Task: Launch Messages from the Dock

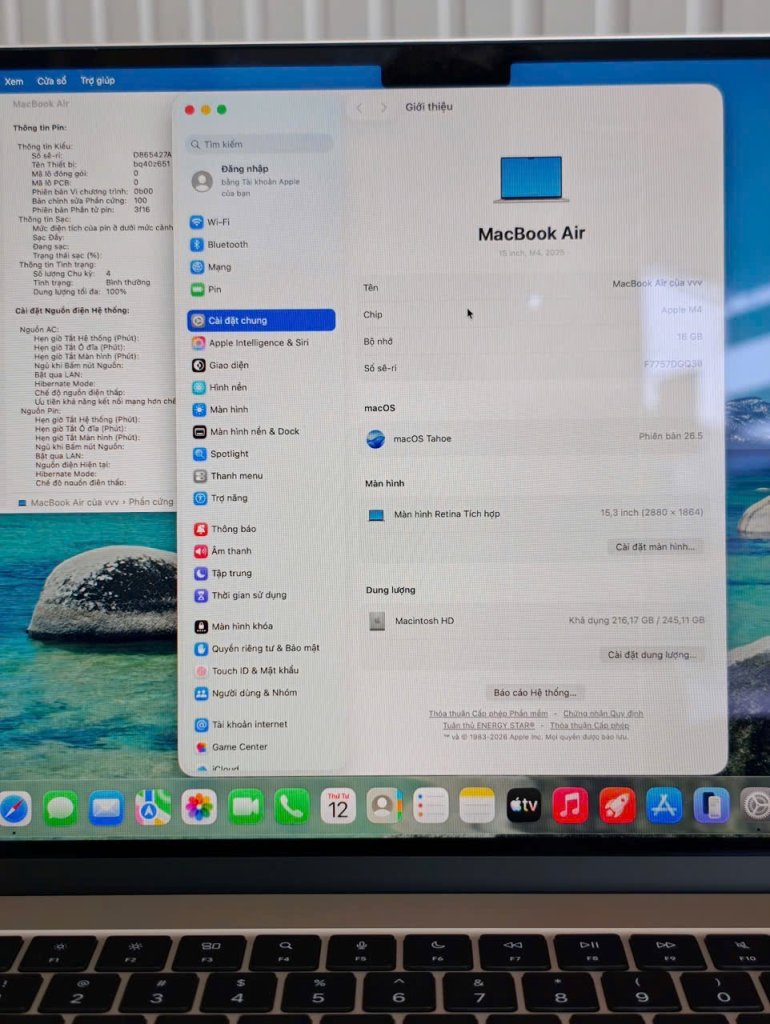Action: point(60,808)
